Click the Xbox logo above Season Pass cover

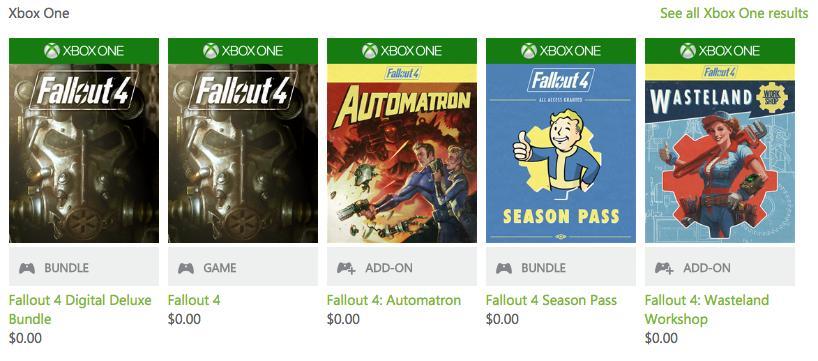pos(528,51)
